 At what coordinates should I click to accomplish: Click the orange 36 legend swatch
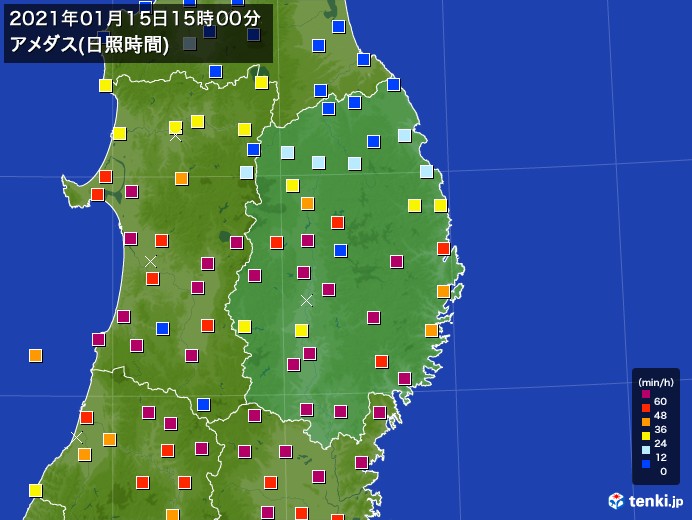click(646, 422)
